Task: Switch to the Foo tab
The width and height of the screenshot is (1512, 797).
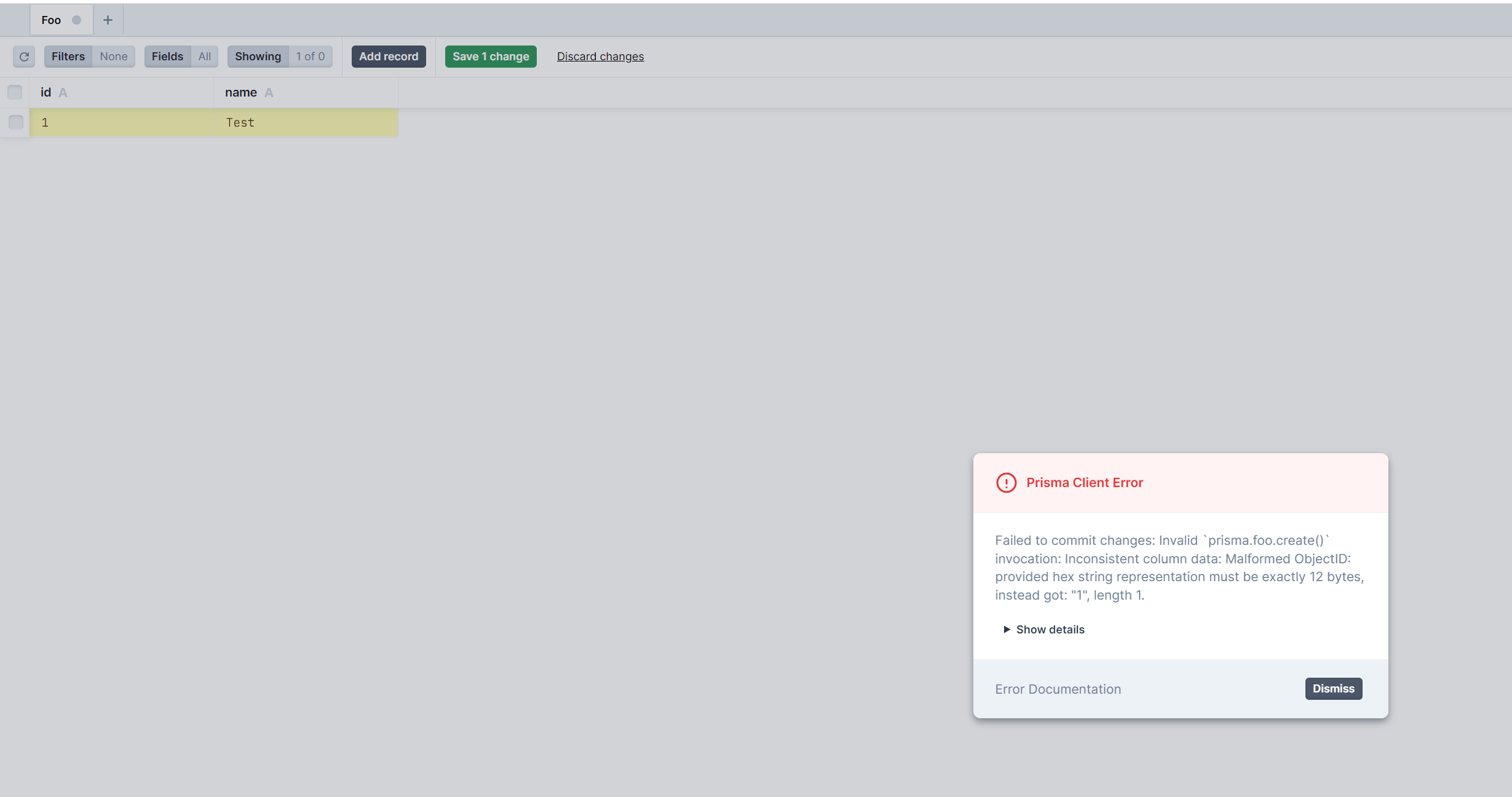Action: point(52,20)
